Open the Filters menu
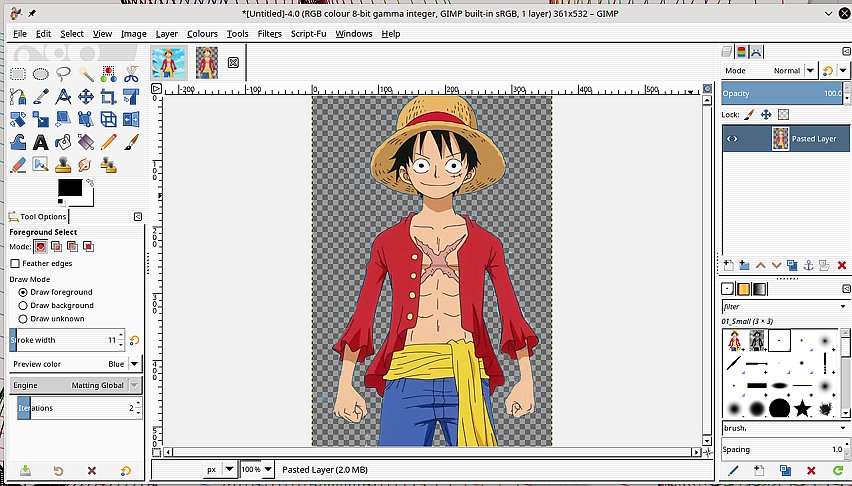Viewport: 852px width, 486px height. tap(270, 34)
